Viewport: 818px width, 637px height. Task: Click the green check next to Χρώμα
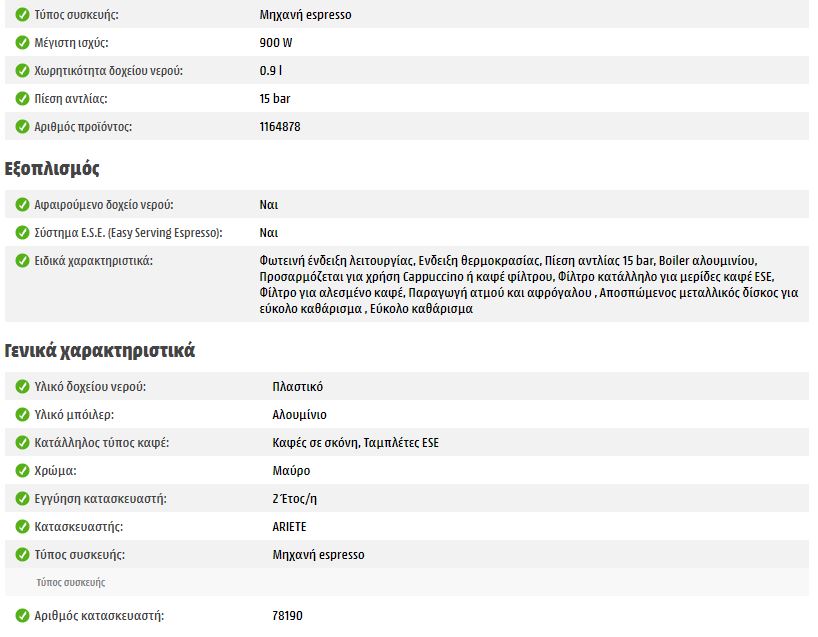pyautogui.click(x=22, y=471)
